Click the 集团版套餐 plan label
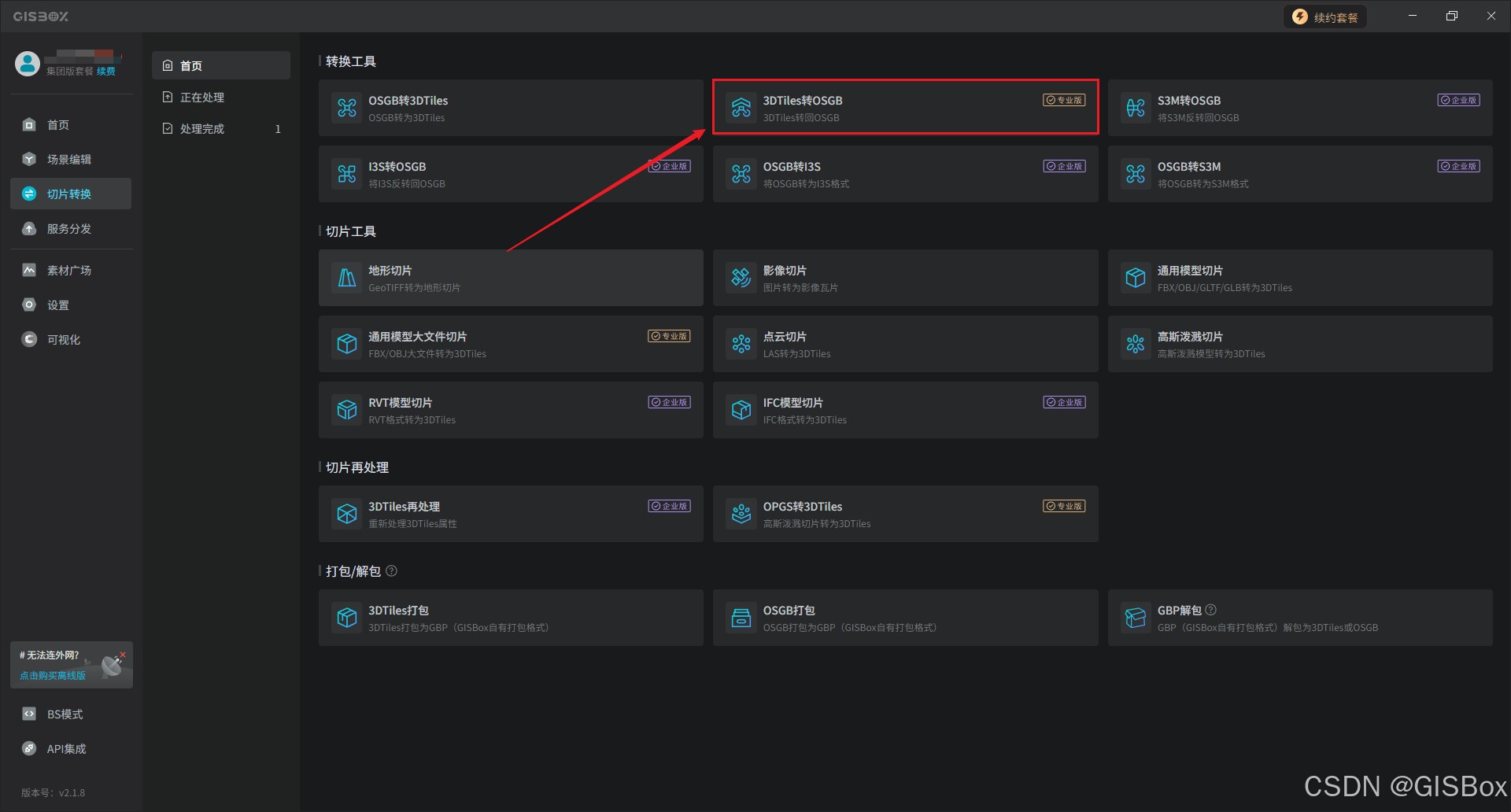The height and width of the screenshot is (812, 1511). 69,72
